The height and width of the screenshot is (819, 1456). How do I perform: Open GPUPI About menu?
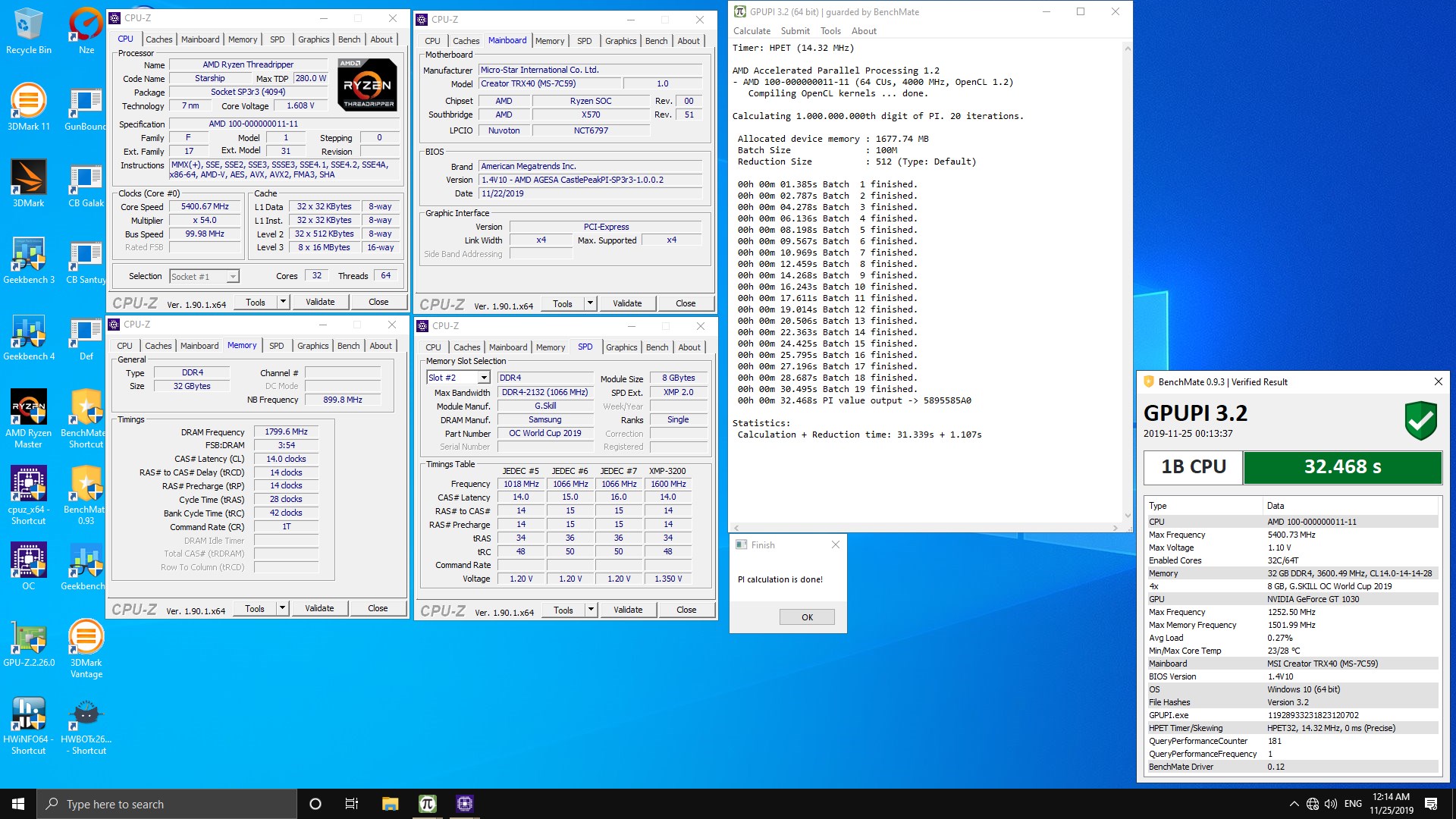coord(864,31)
